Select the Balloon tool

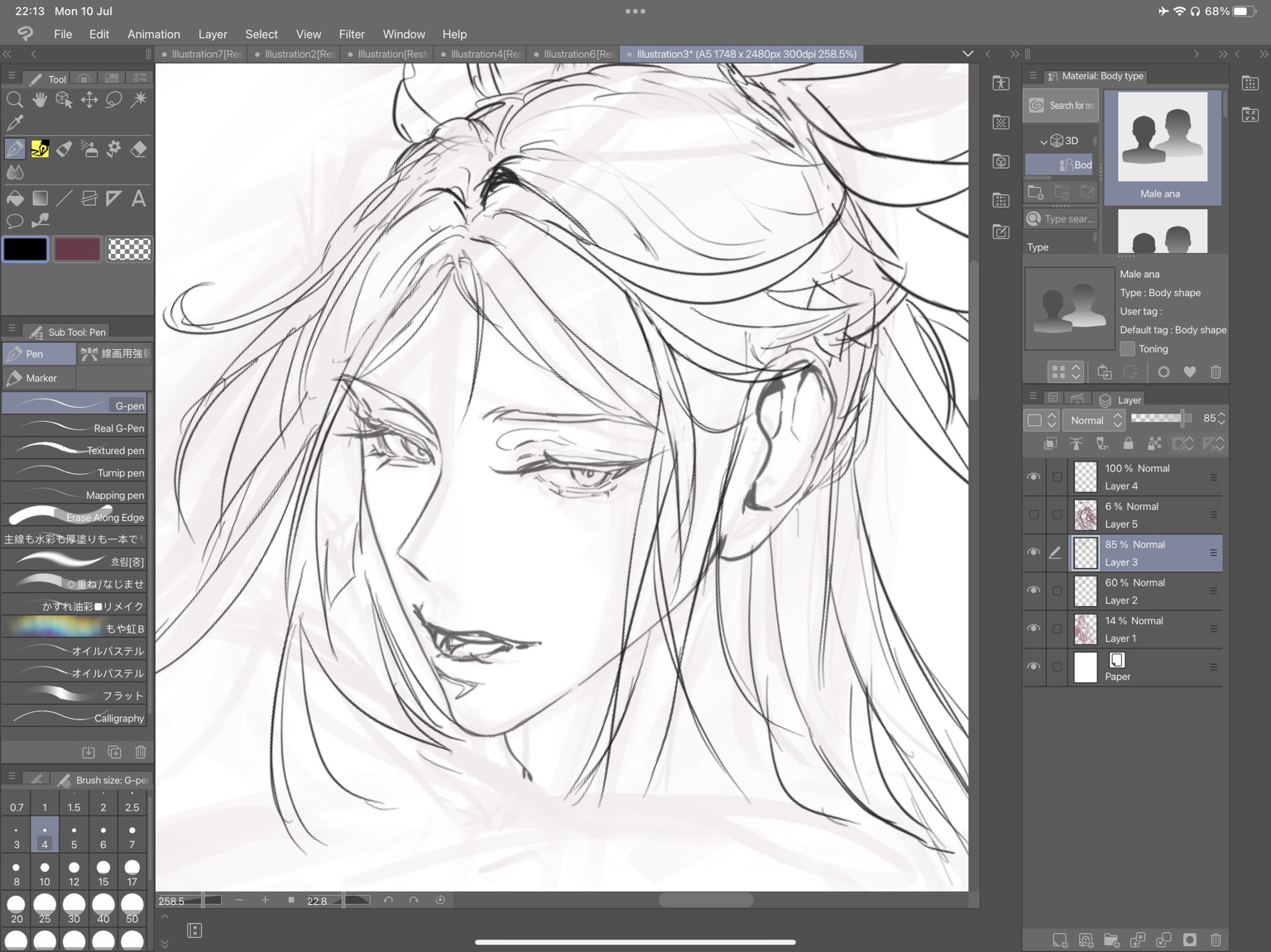[15, 222]
